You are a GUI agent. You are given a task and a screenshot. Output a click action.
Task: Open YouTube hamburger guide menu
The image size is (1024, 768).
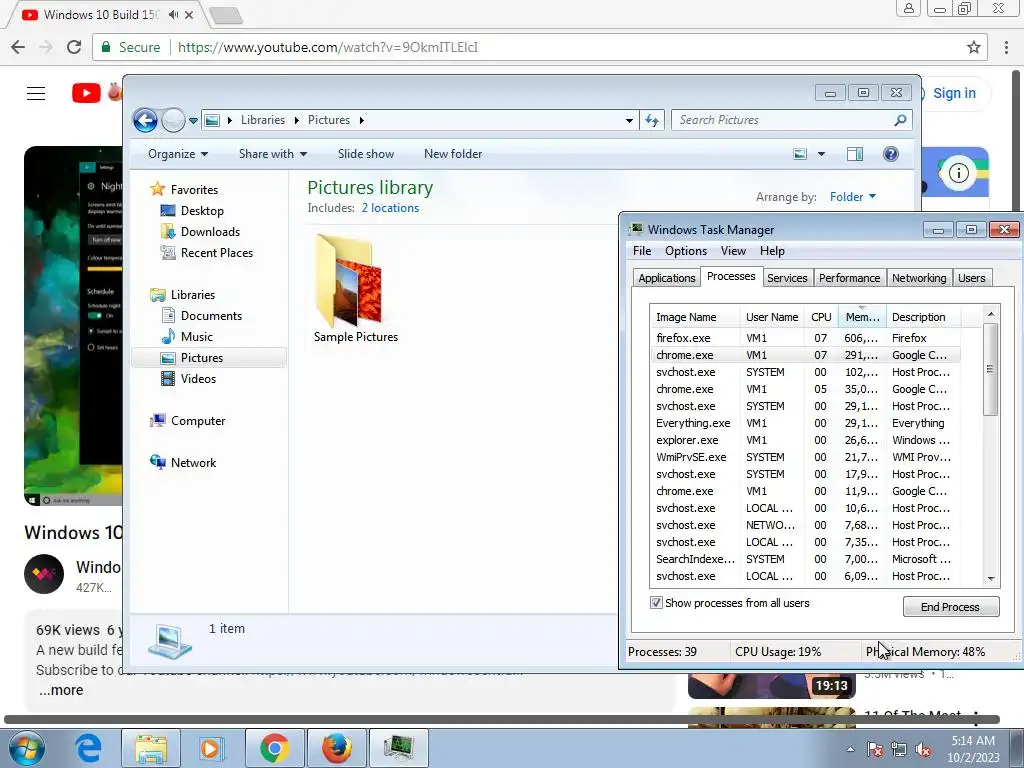point(36,93)
